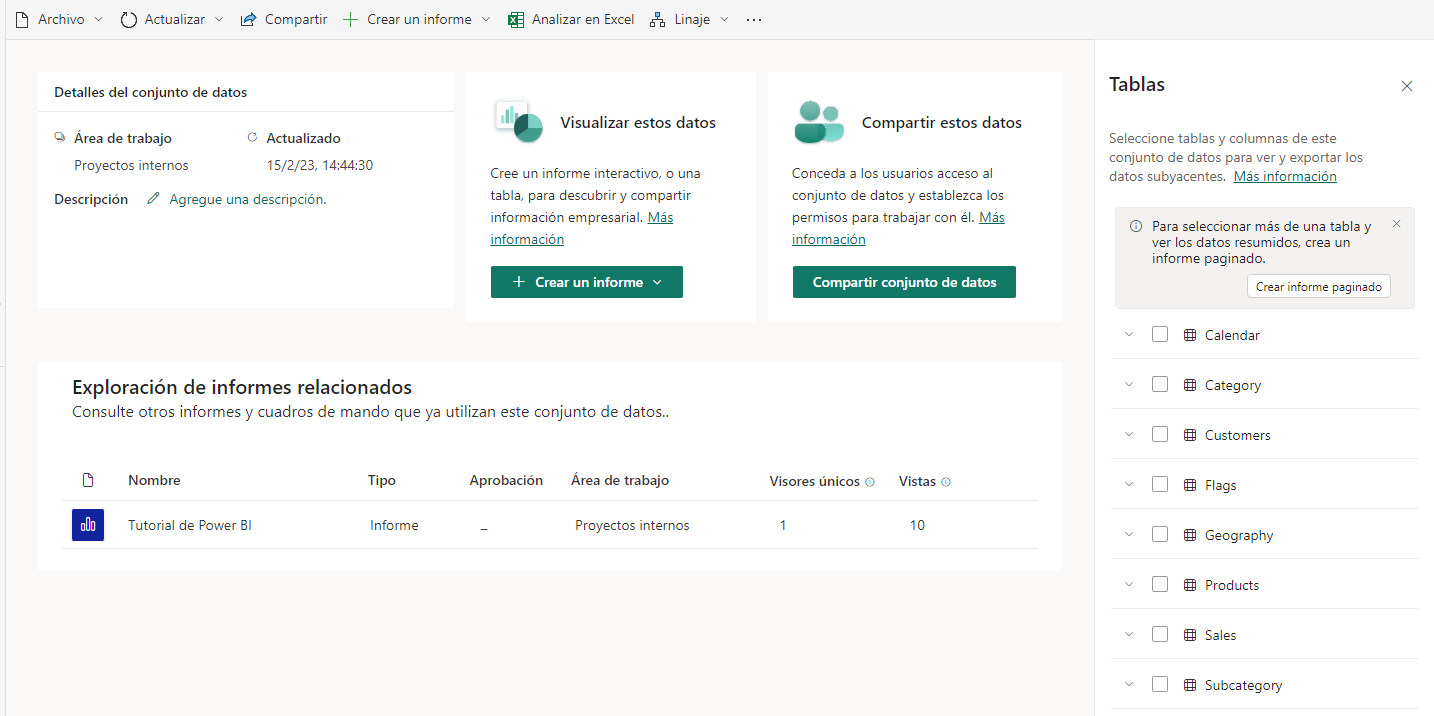Click the Crear informe paginado button
Screen dimensions: 1434x716
[1318, 287]
